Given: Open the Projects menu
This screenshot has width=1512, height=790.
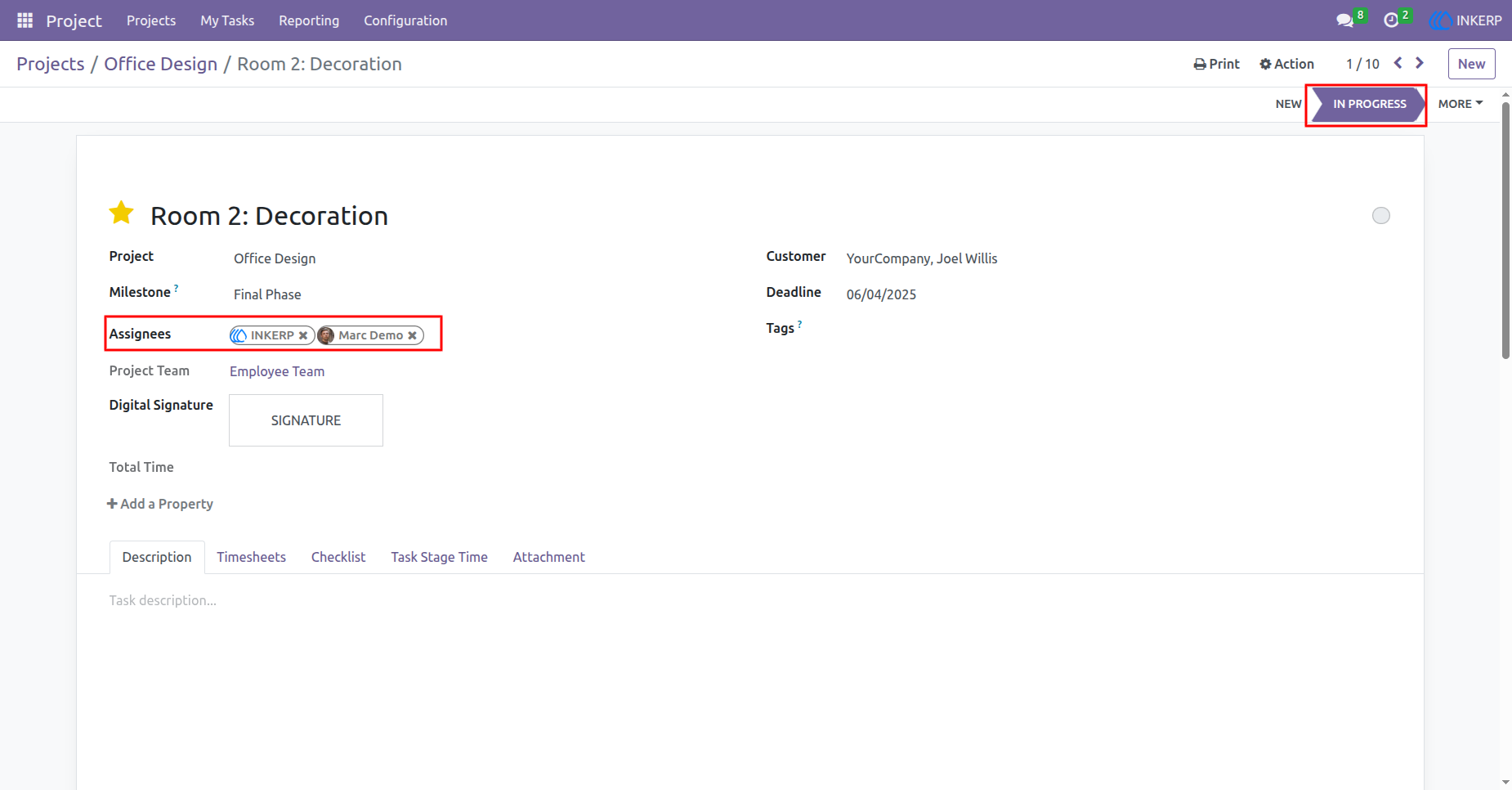Looking at the screenshot, I should point(151,20).
